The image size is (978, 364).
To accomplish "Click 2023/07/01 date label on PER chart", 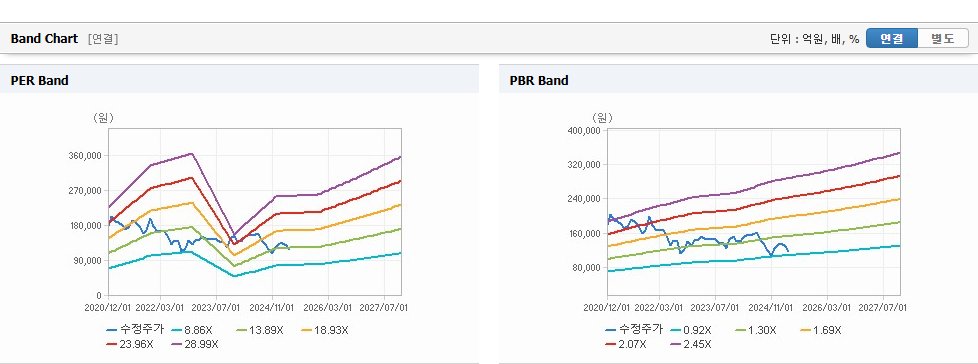I will coord(216,307).
